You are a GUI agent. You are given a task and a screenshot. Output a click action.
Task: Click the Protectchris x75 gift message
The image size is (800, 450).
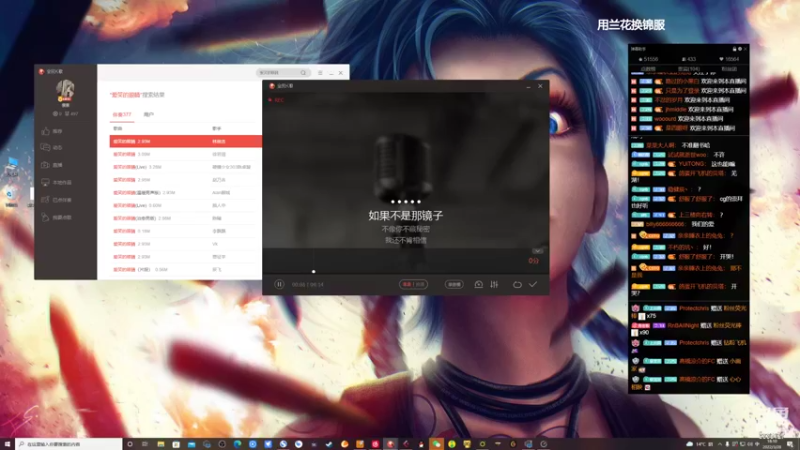[x=689, y=312]
